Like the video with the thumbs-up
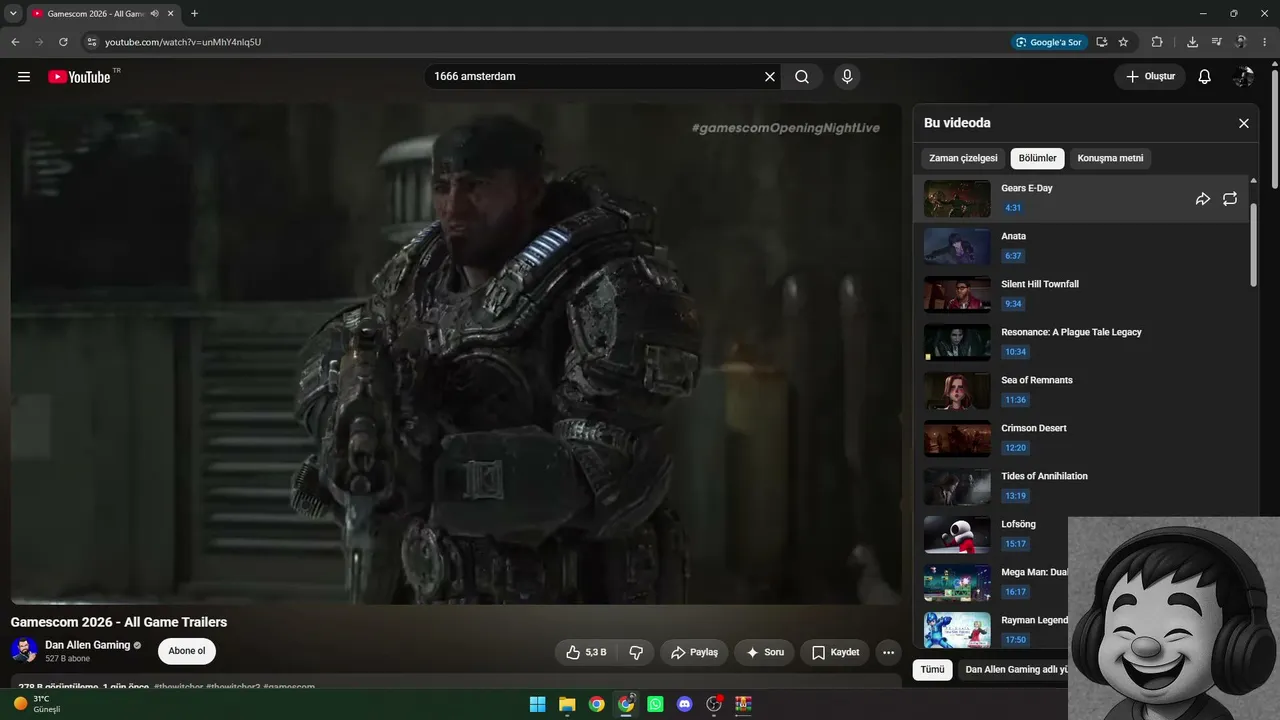 click(585, 652)
